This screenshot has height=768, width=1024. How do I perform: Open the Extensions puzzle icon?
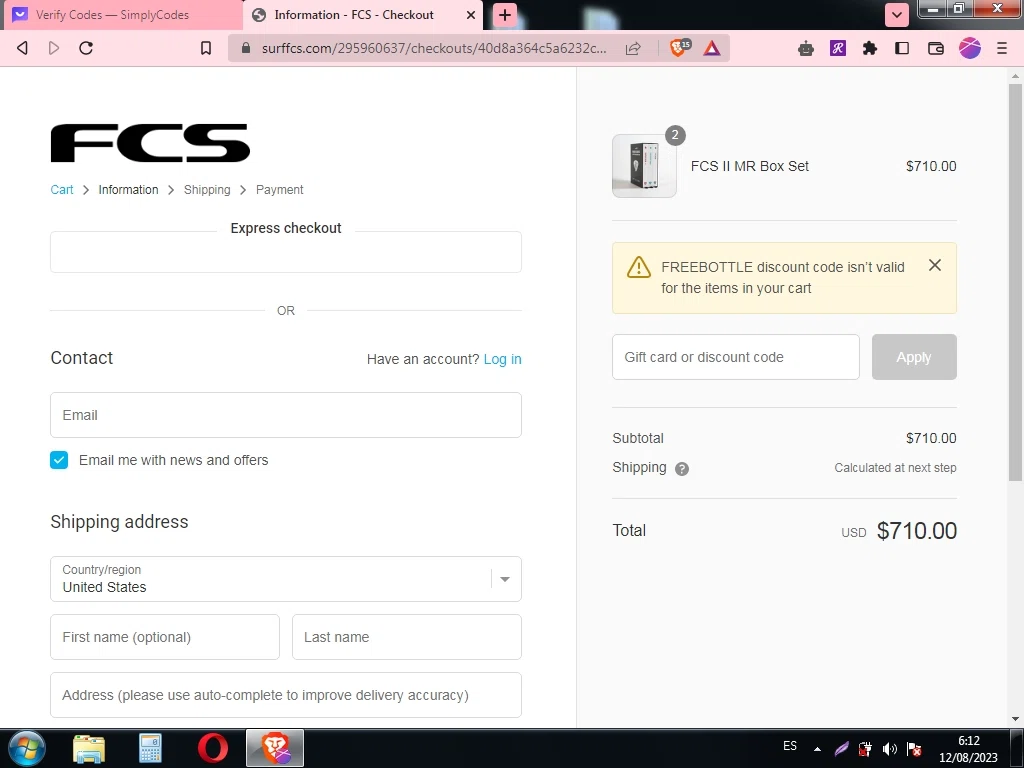click(869, 48)
